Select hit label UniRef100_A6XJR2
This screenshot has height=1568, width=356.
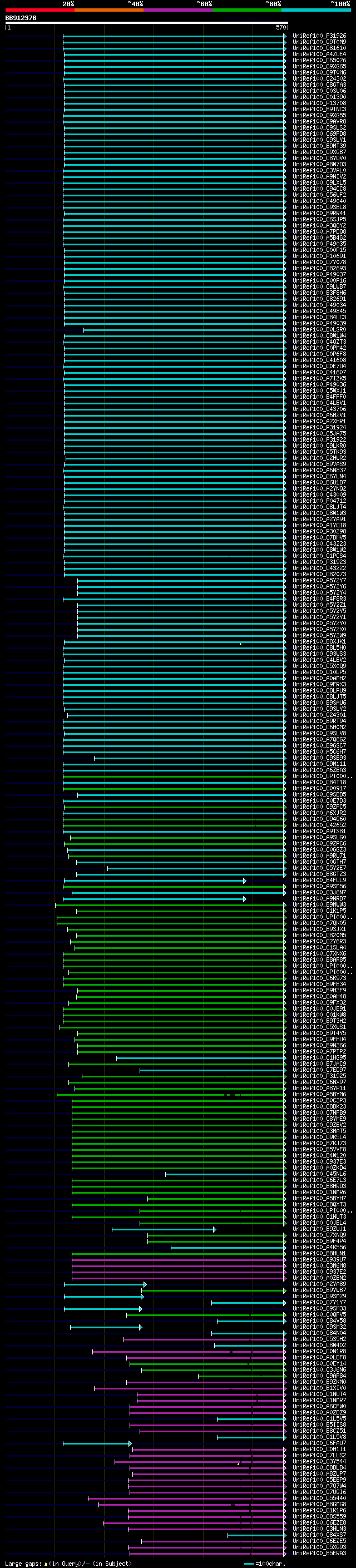point(319,813)
